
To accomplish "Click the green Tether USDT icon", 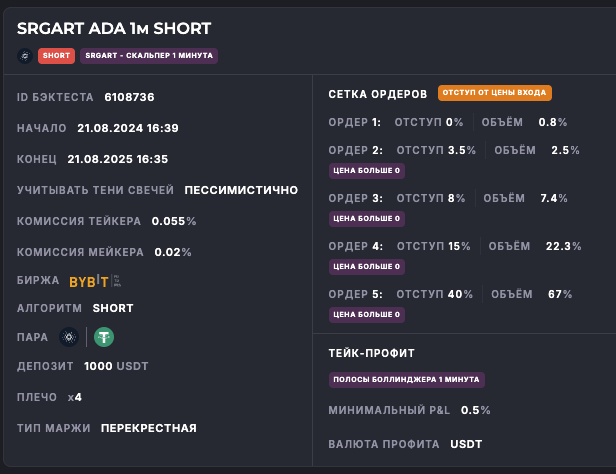I will 104,337.
